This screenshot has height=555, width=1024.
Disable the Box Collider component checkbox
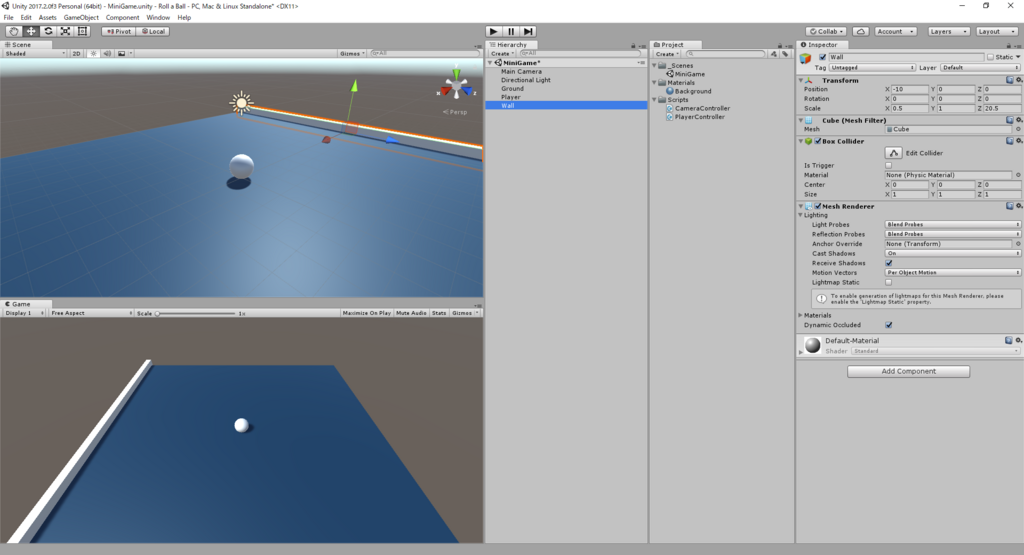coord(818,141)
